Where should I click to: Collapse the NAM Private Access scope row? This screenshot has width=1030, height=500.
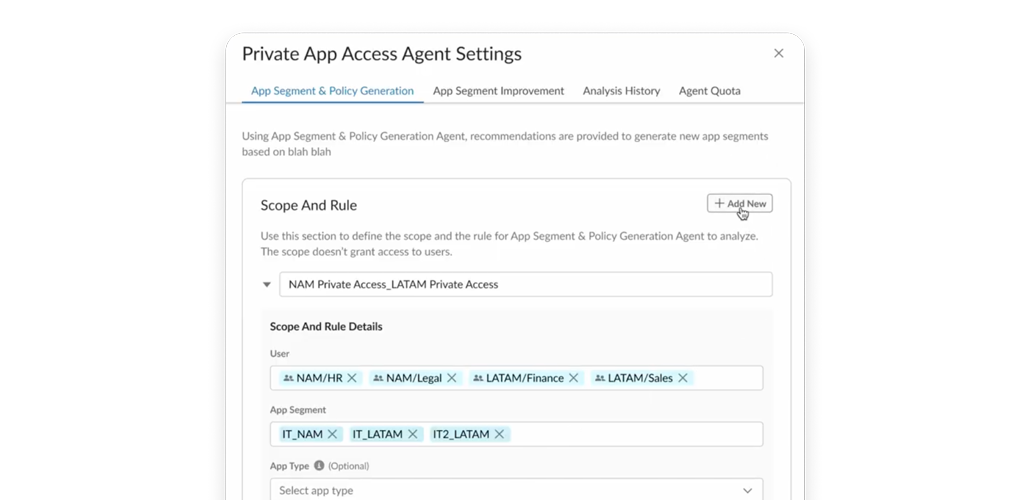click(267, 284)
